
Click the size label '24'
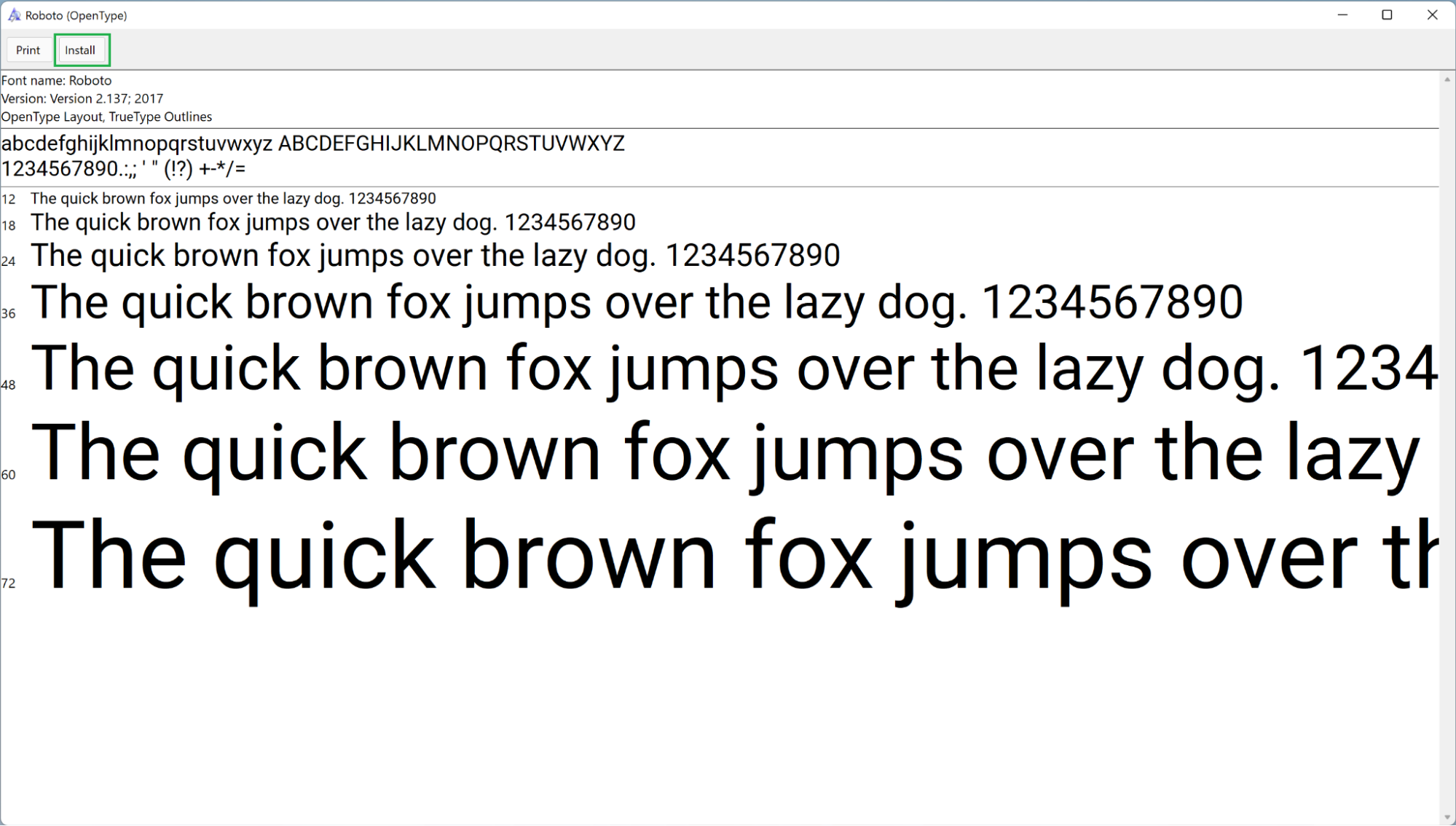click(9, 261)
